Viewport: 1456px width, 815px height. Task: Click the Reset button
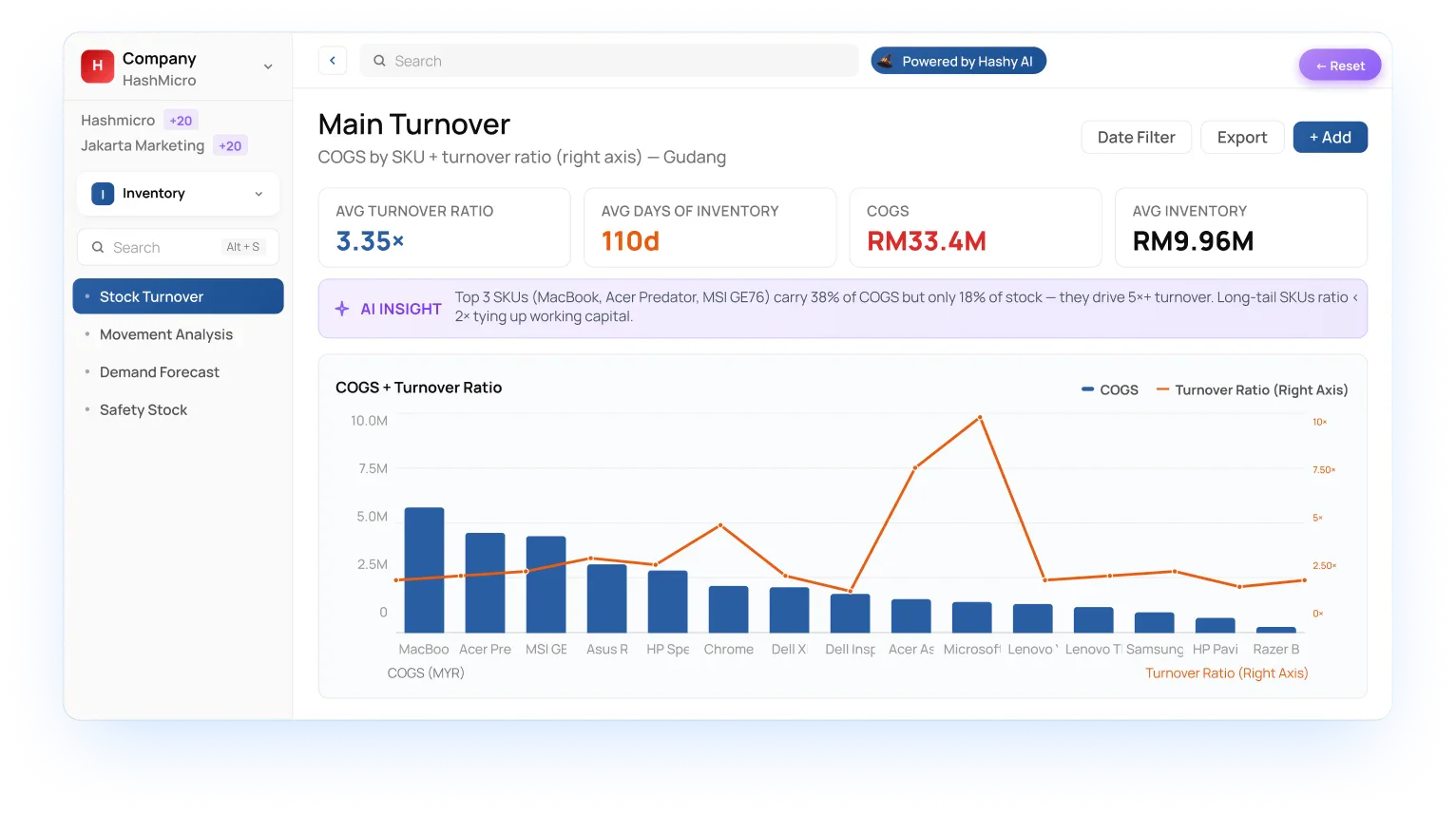(x=1340, y=66)
